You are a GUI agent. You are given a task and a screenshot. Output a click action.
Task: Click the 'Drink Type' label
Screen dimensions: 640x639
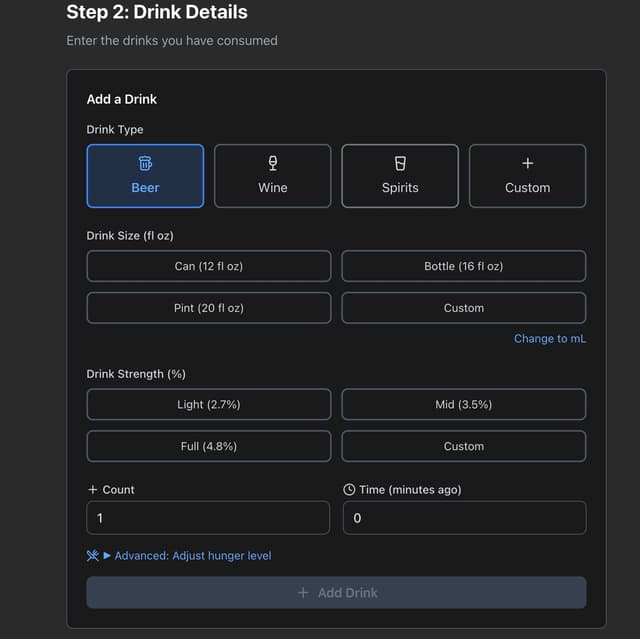pyautogui.click(x=115, y=129)
